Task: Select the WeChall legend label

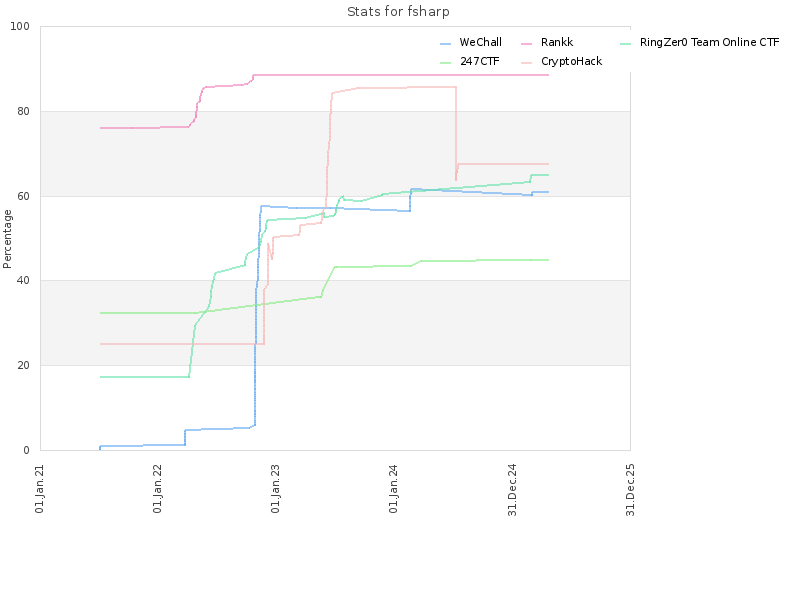Action: (480, 42)
